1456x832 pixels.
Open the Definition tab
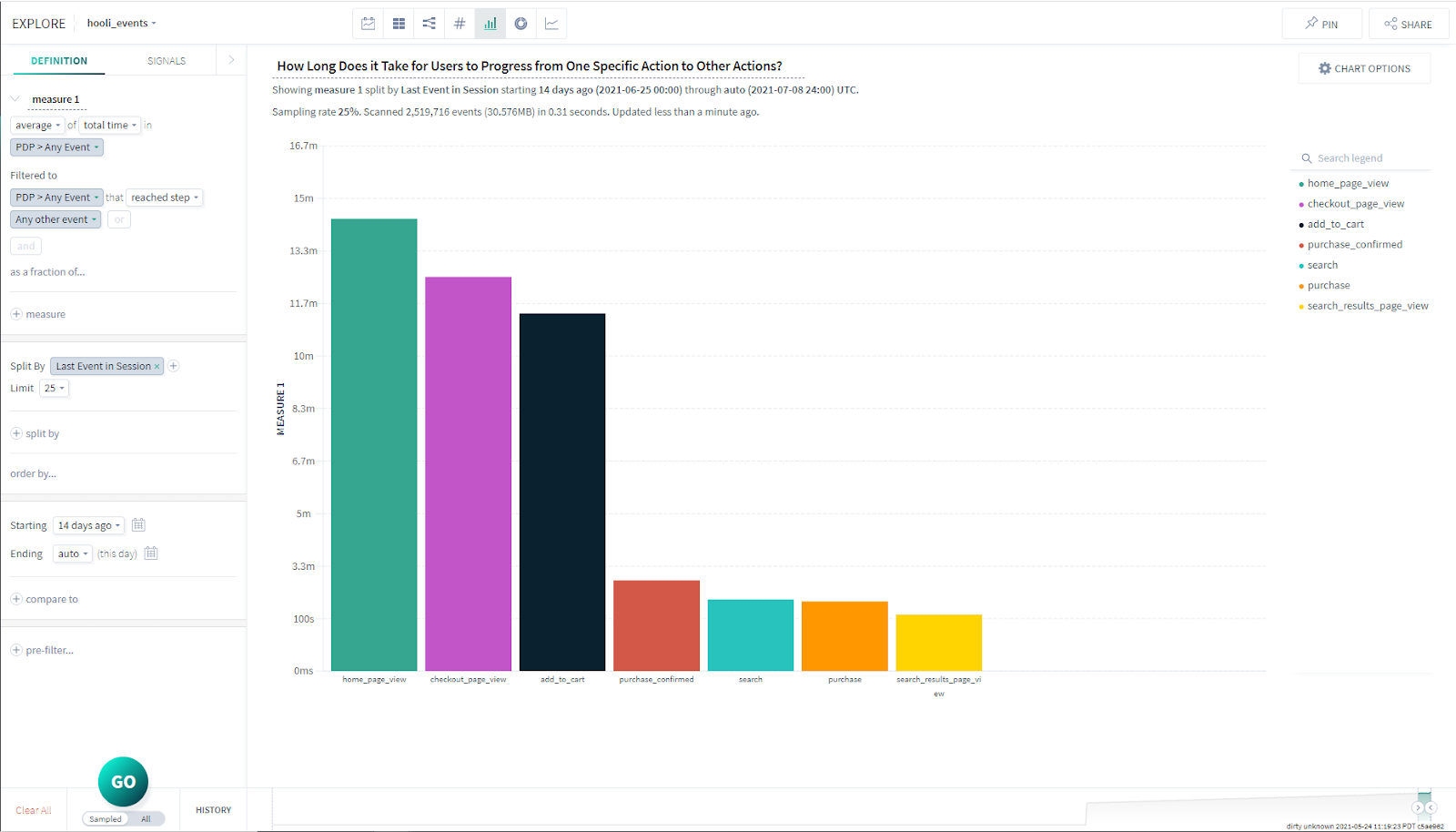click(x=59, y=61)
